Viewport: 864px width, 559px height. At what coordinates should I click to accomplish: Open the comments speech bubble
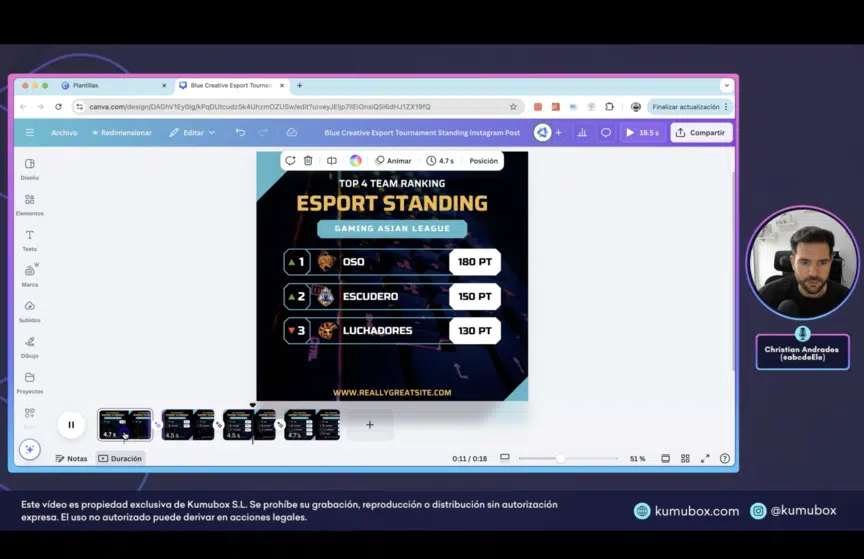coord(606,132)
